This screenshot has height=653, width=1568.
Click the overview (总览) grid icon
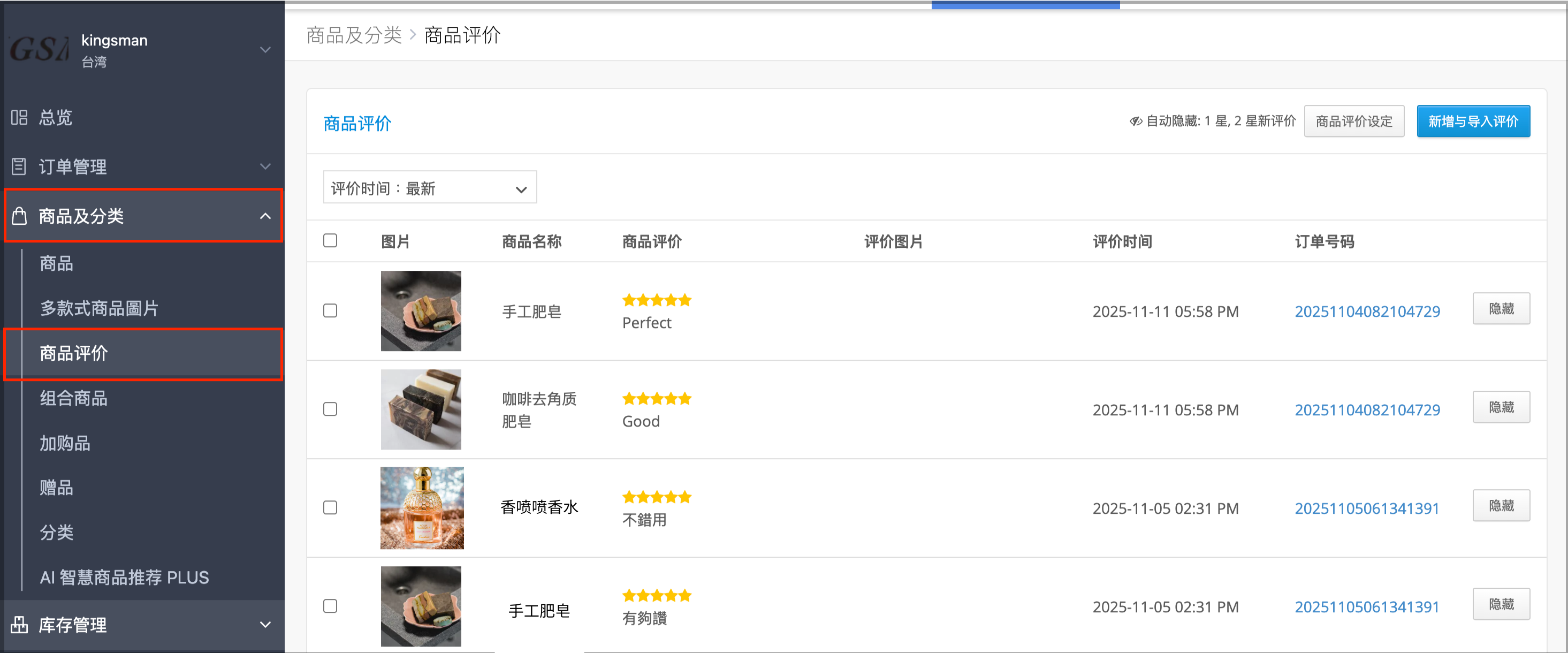pyautogui.click(x=19, y=117)
